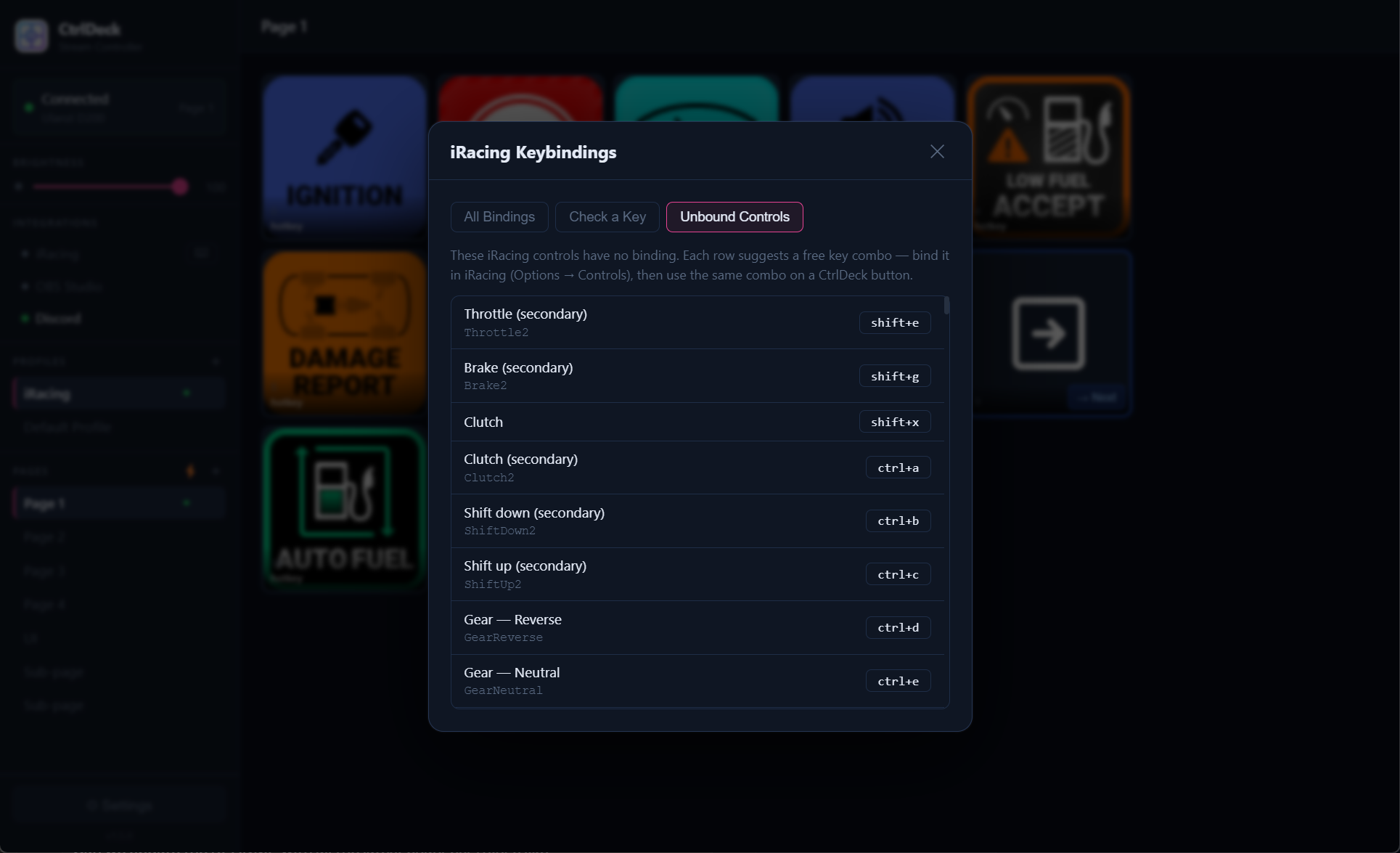Viewport: 1400px width, 853px height.
Task: Select the Clutch (secondary) label
Action: 520,459
